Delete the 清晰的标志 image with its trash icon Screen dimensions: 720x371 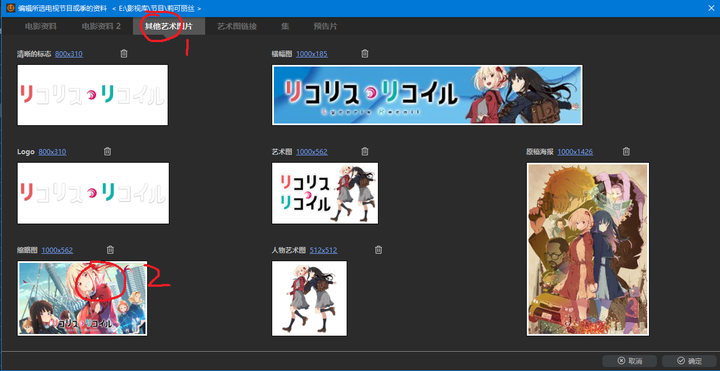124,54
